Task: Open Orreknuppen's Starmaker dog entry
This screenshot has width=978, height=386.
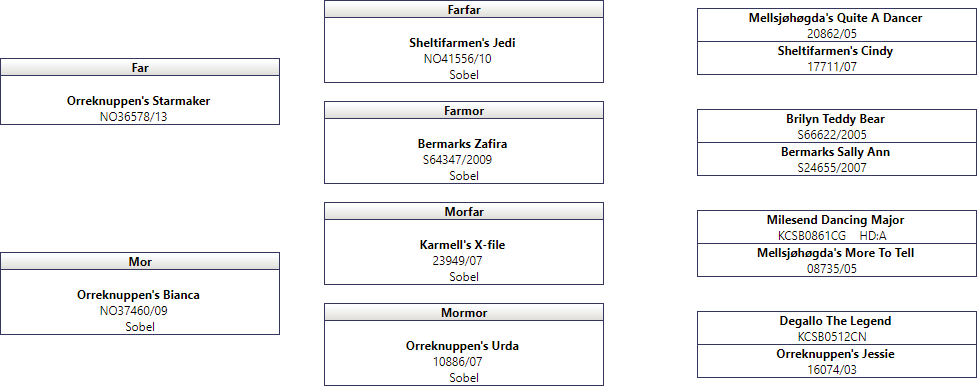Action: [x=138, y=101]
